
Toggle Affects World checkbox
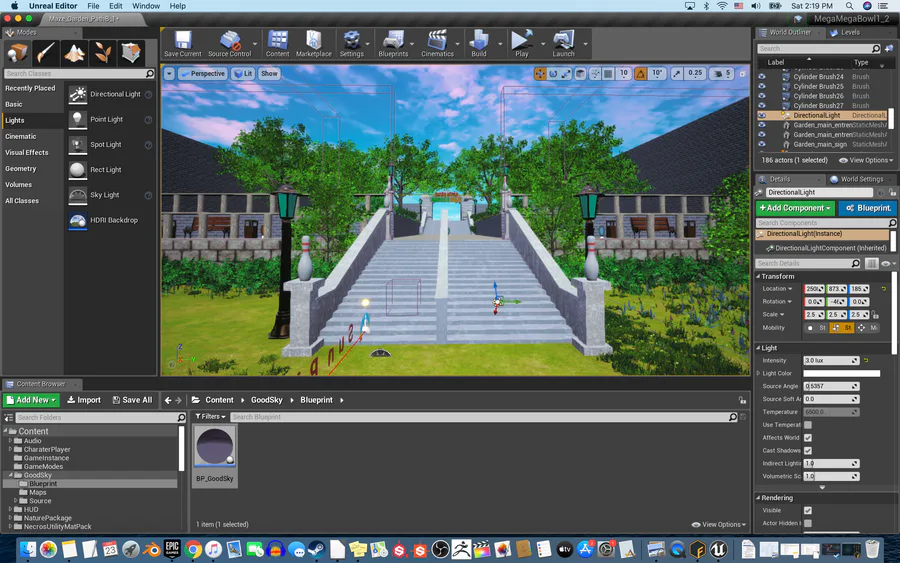(808, 438)
